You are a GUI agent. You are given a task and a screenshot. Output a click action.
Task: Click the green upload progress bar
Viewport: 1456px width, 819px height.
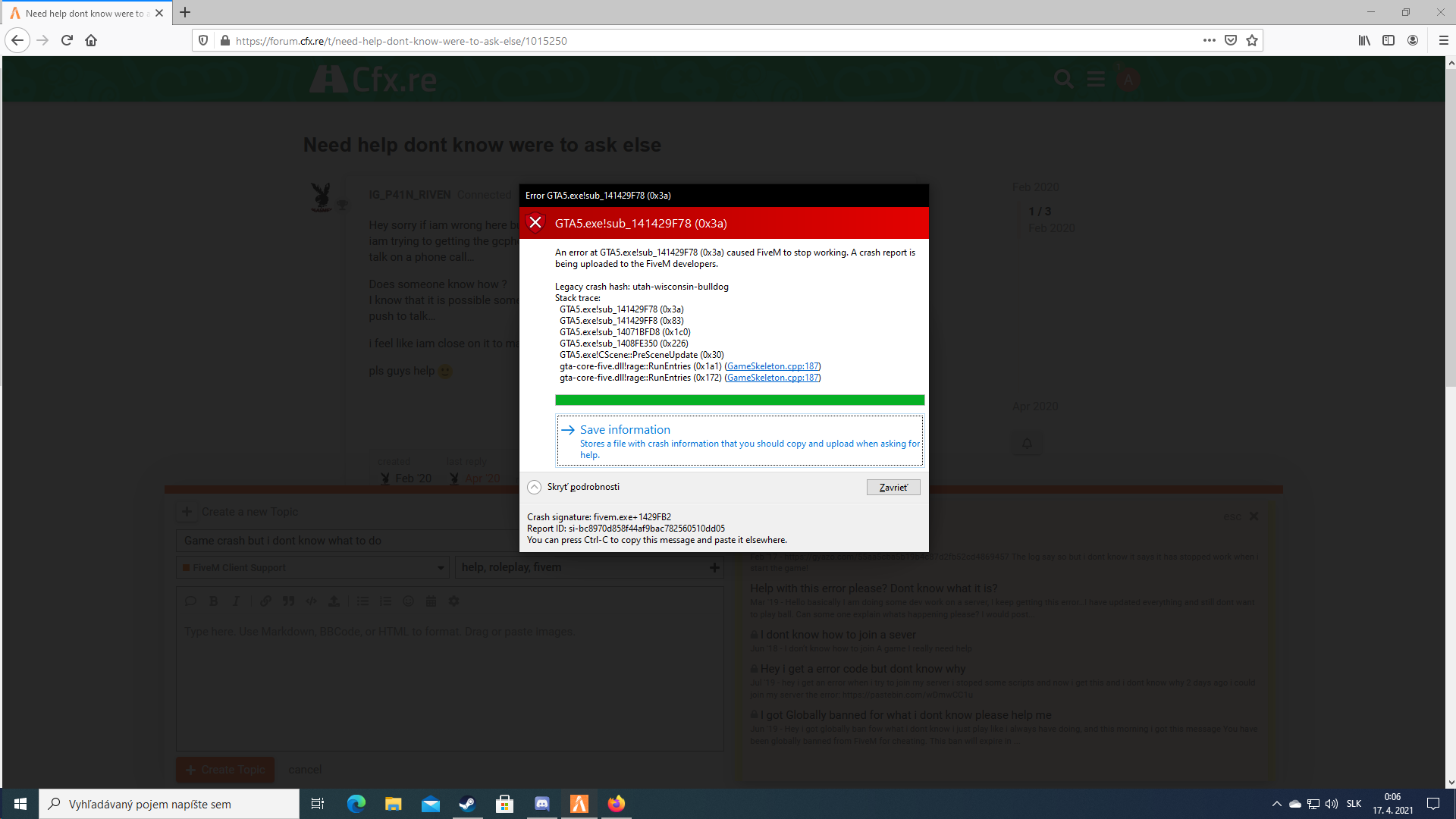[739, 400]
